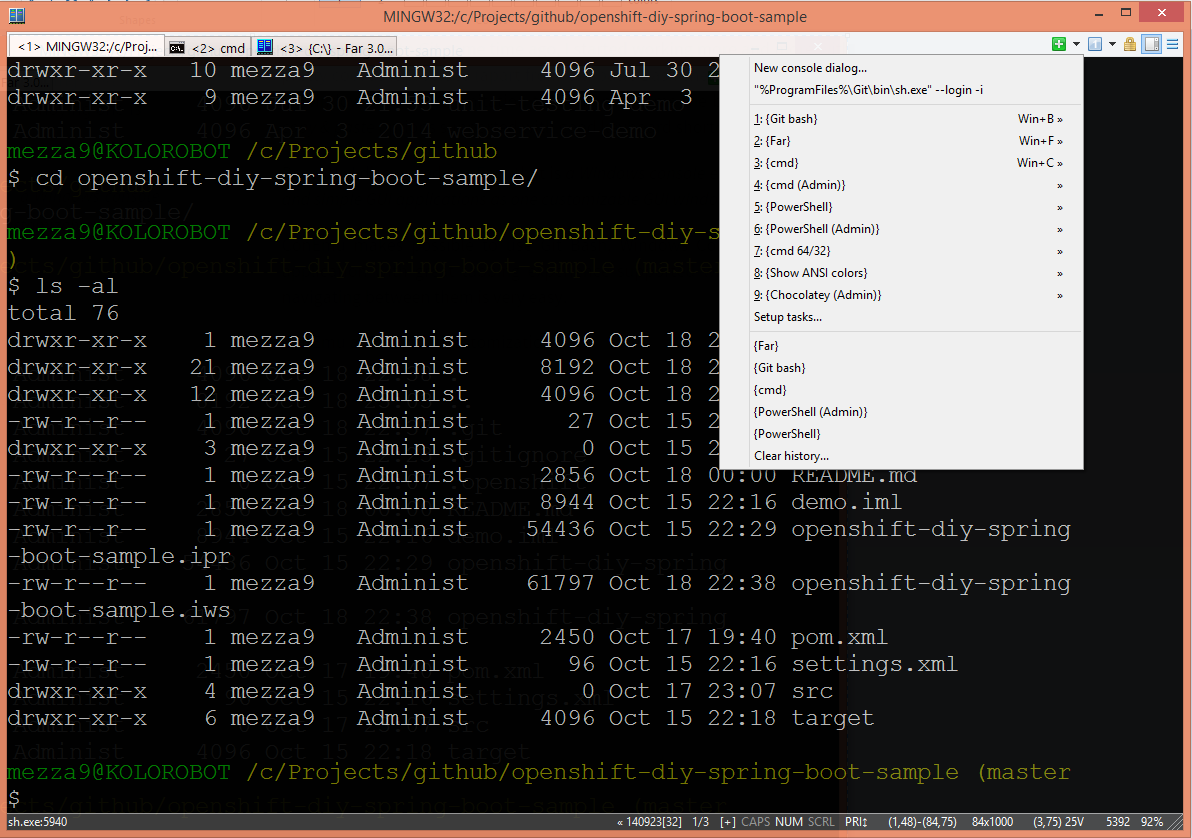Click the [+] status bar indicator
Screen dimensions: 1192x838
(728, 822)
